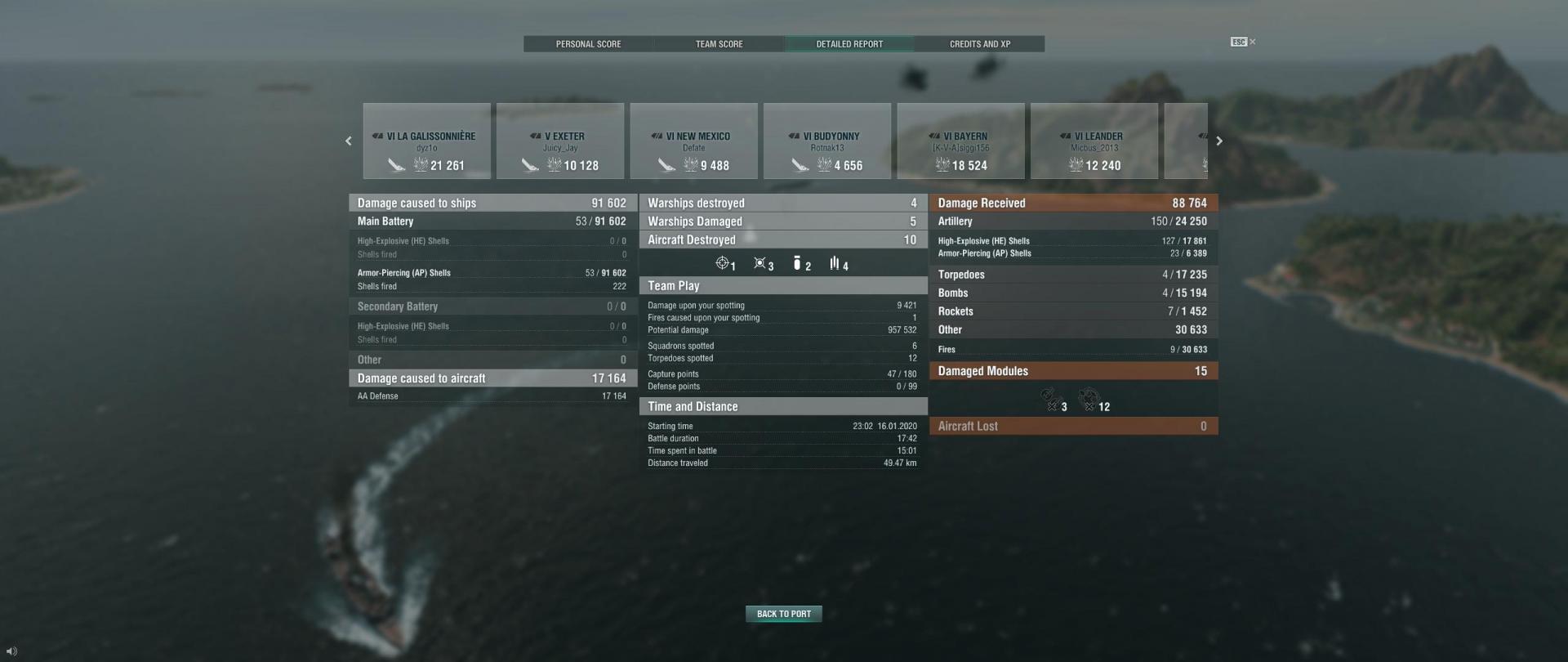Show previous ships with left arrow
This screenshot has height=662, width=1568.
(349, 141)
